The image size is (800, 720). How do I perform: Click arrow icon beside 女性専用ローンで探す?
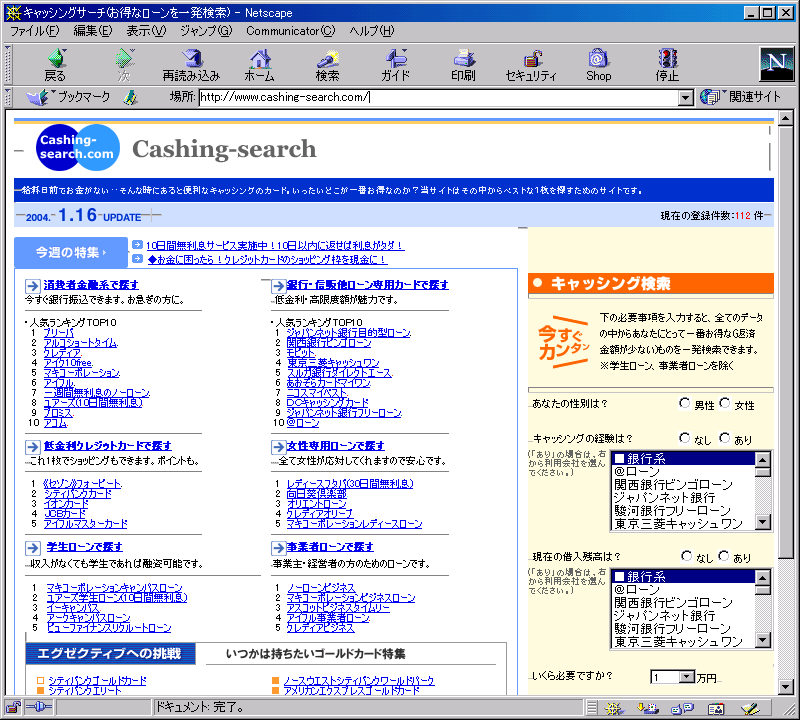279,447
